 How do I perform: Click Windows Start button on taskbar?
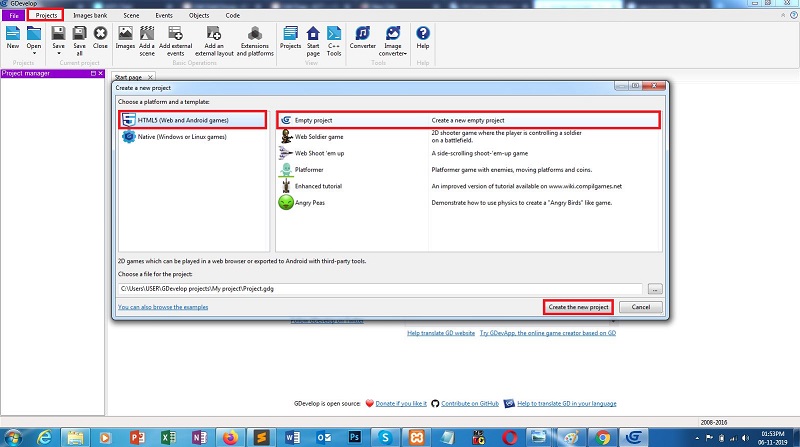[13, 438]
